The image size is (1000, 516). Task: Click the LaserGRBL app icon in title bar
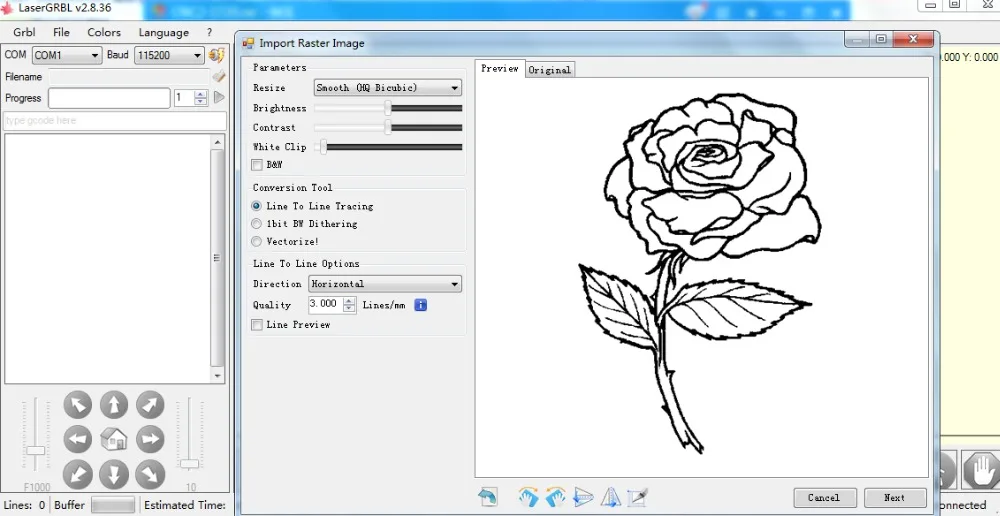tap(7, 8)
